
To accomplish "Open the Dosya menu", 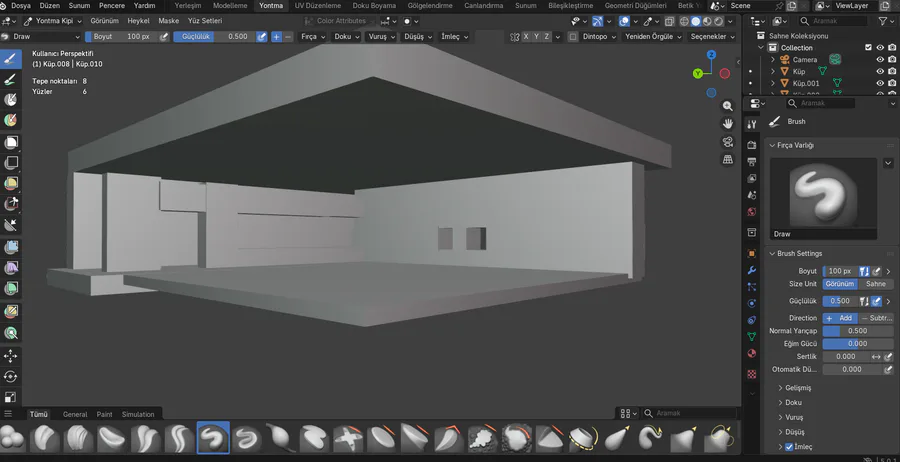I will pyautogui.click(x=20, y=5).
